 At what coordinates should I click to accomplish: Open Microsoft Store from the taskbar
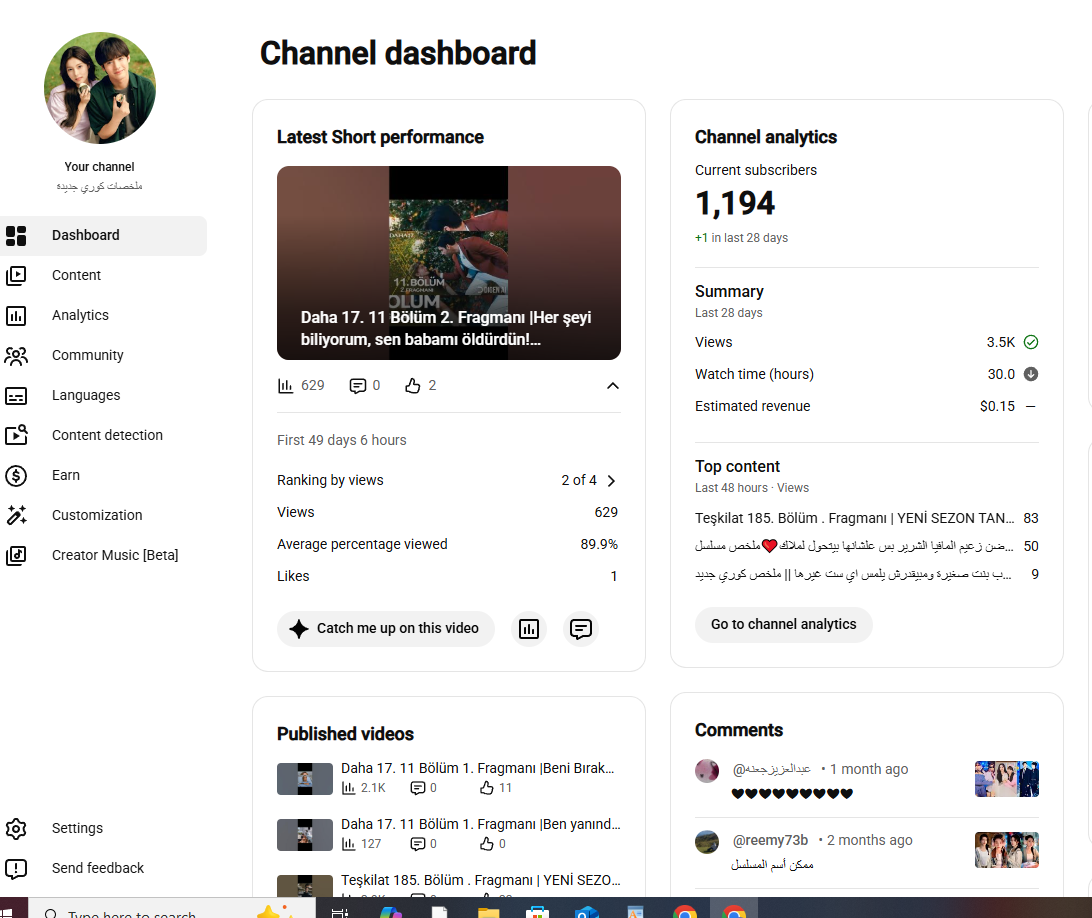[x=537, y=911]
